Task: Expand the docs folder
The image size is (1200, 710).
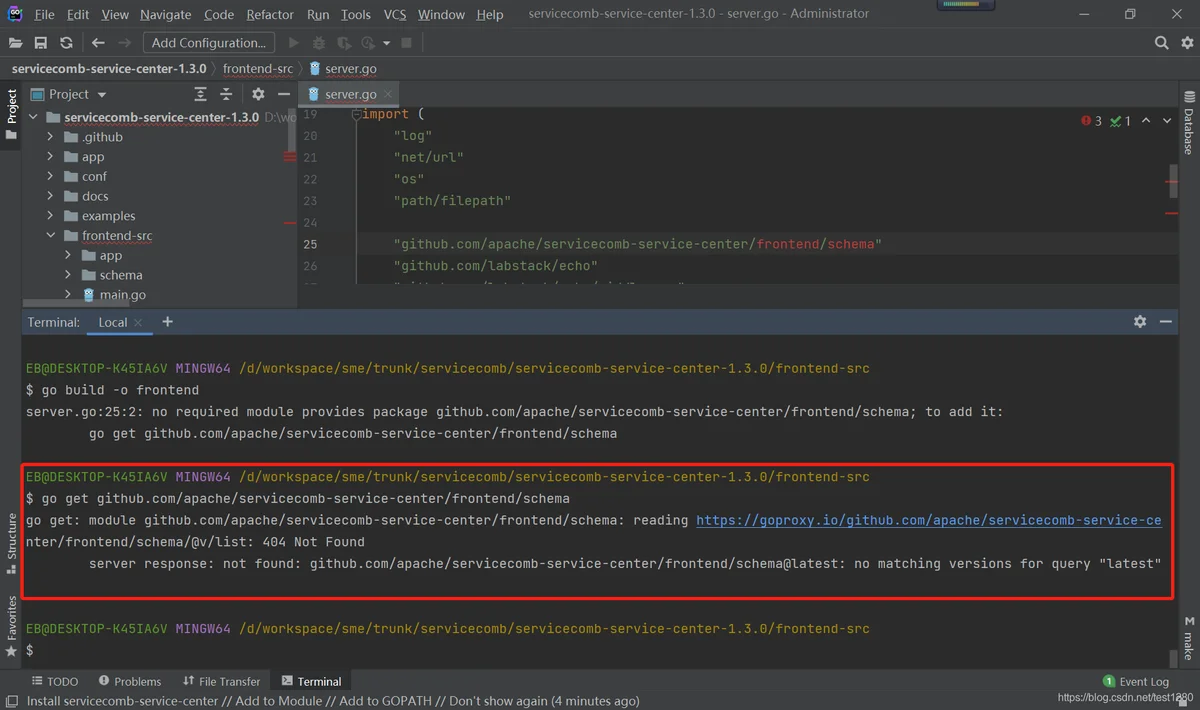Action: (x=50, y=196)
